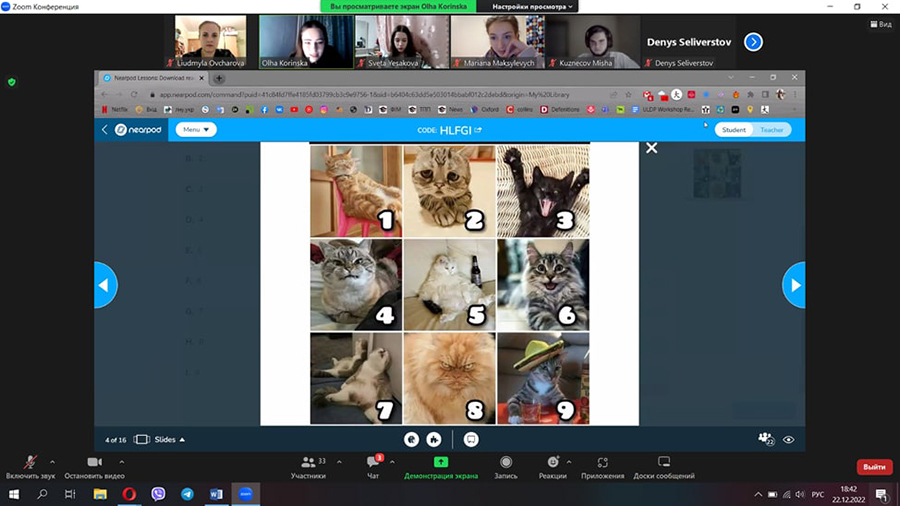Unmute microphone with Включить звук button
The width and height of the screenshot is (900, 506).
pyautogui.click(x=30, y=467)
